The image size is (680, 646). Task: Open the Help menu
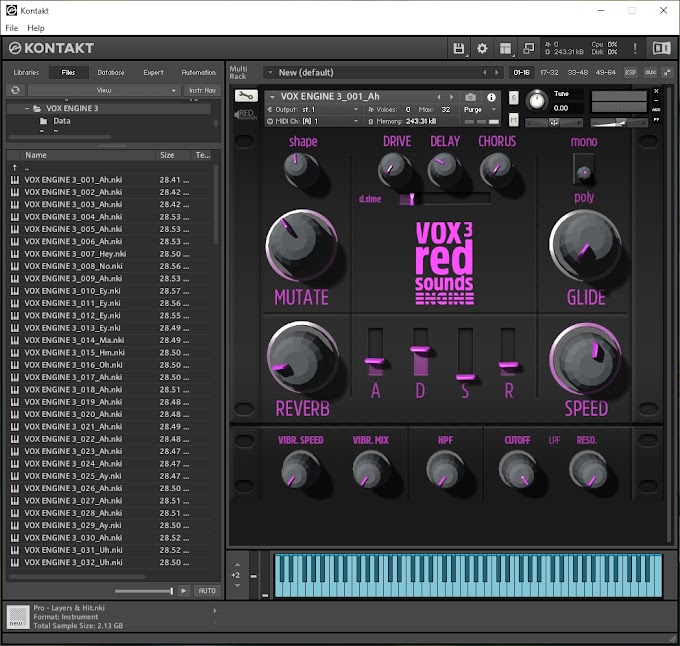36,28
